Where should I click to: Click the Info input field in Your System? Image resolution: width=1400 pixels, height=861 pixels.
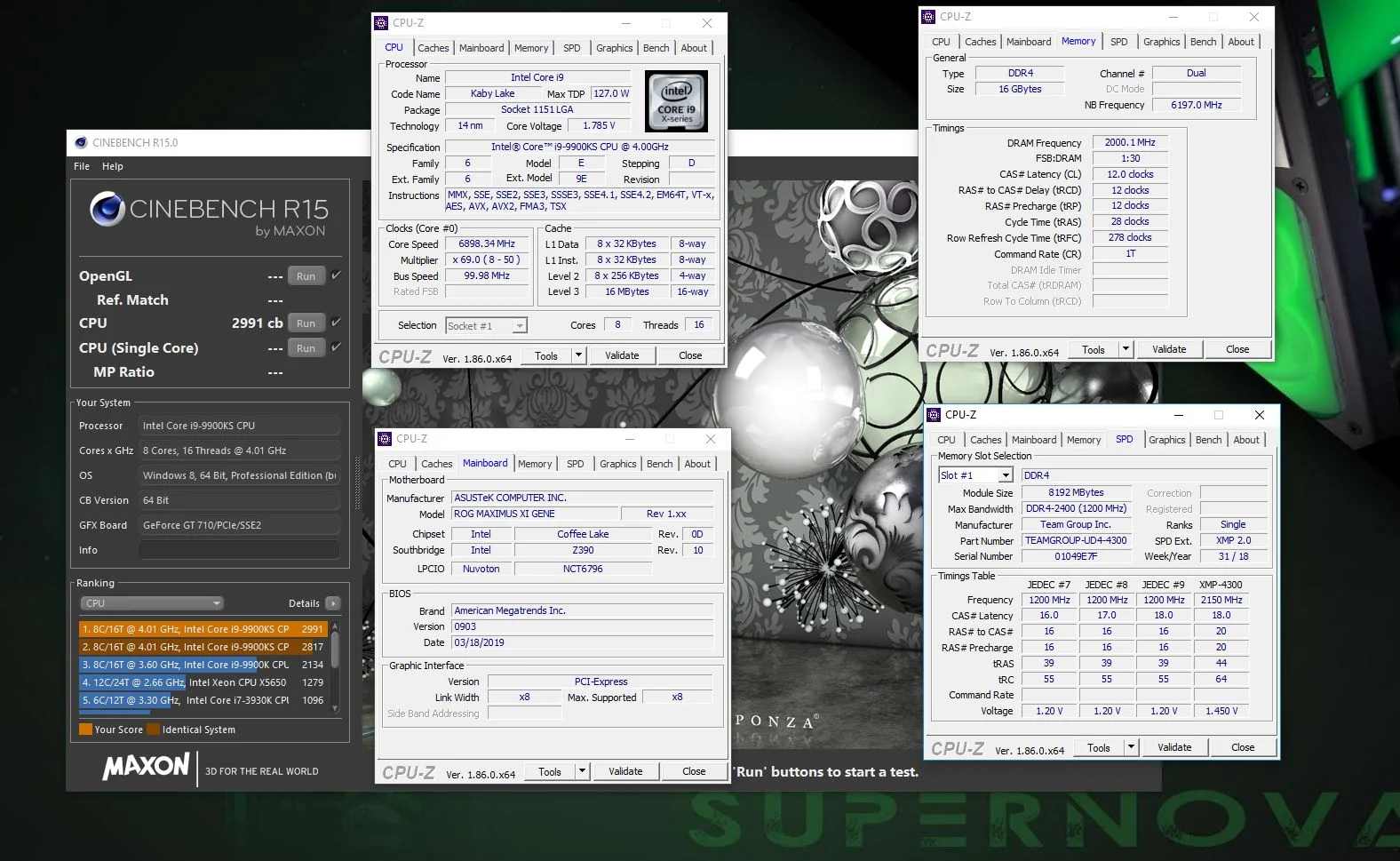click(x=239, y=550)
